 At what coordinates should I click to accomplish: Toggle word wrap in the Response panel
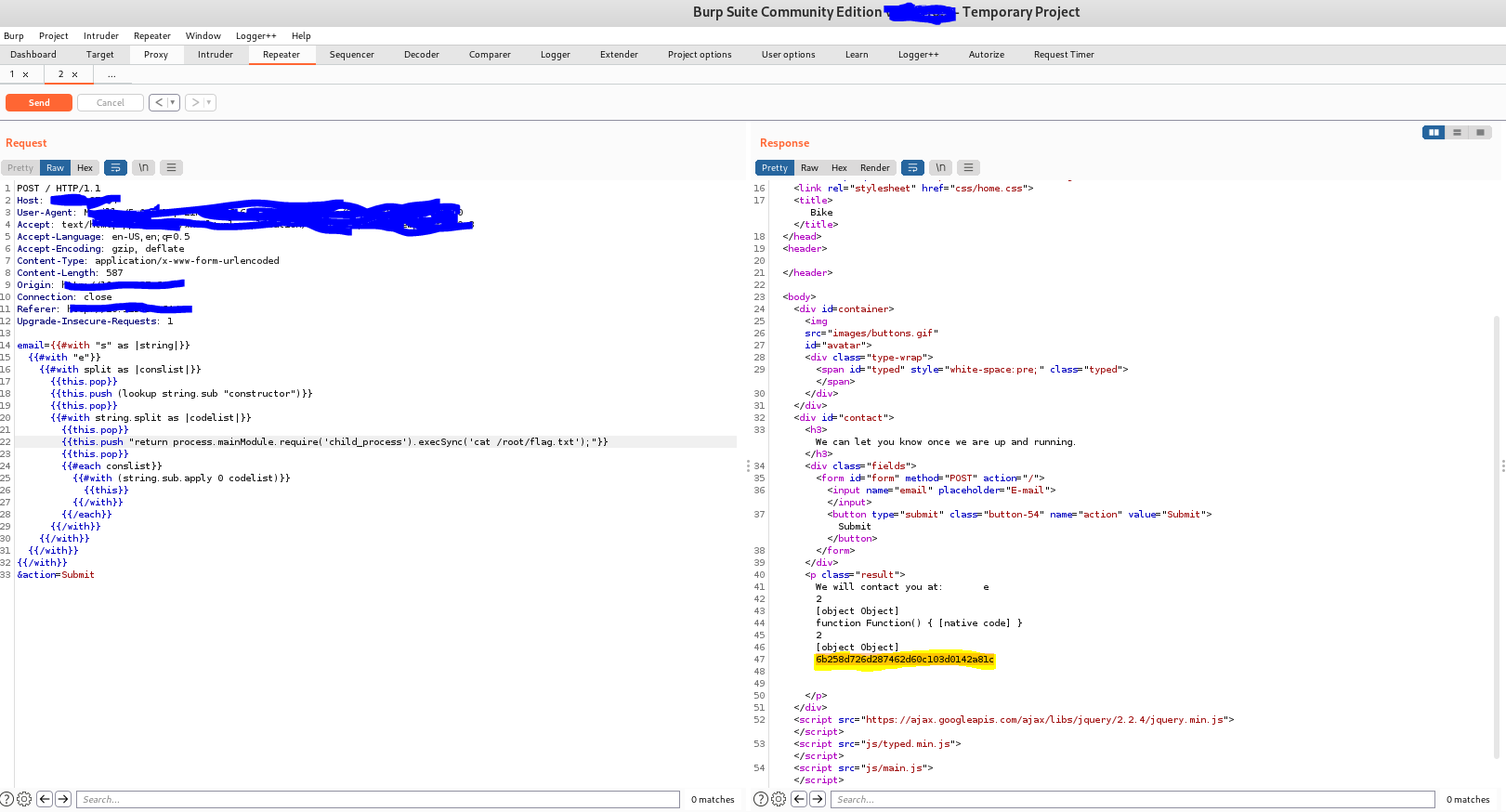912,168
